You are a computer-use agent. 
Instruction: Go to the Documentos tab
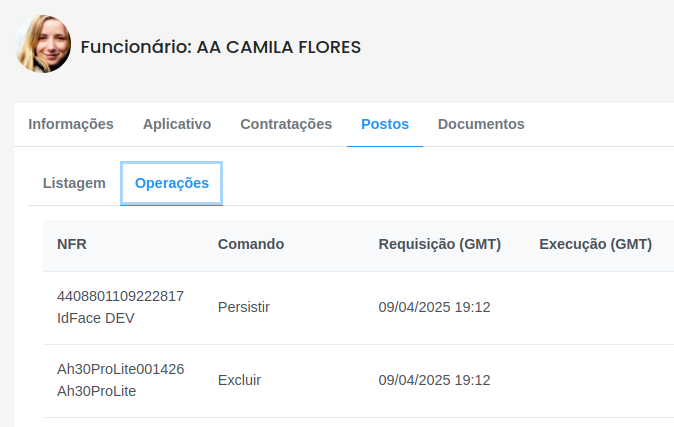[481, 124]
